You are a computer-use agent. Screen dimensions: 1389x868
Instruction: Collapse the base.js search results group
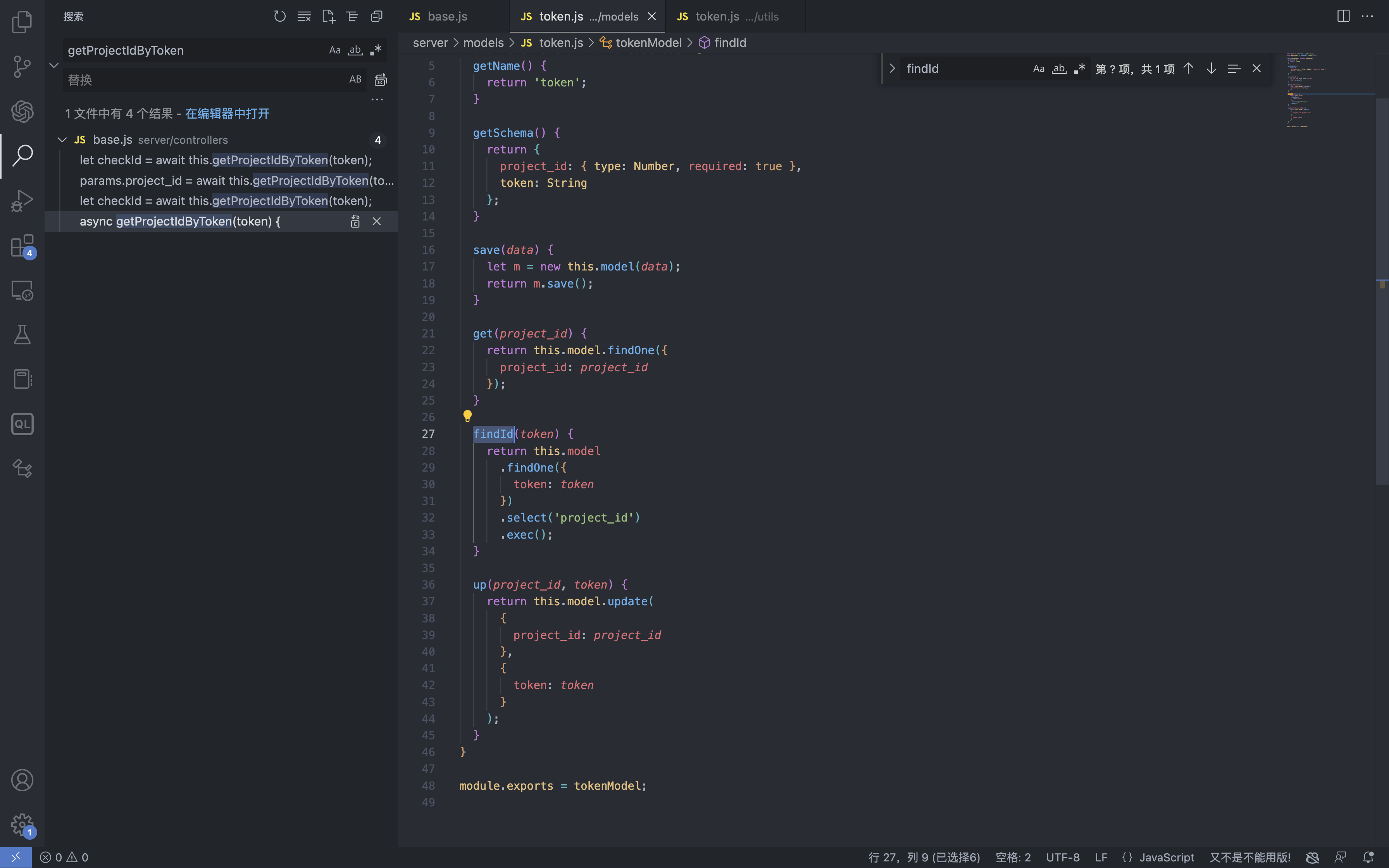[x=62, y=140]
